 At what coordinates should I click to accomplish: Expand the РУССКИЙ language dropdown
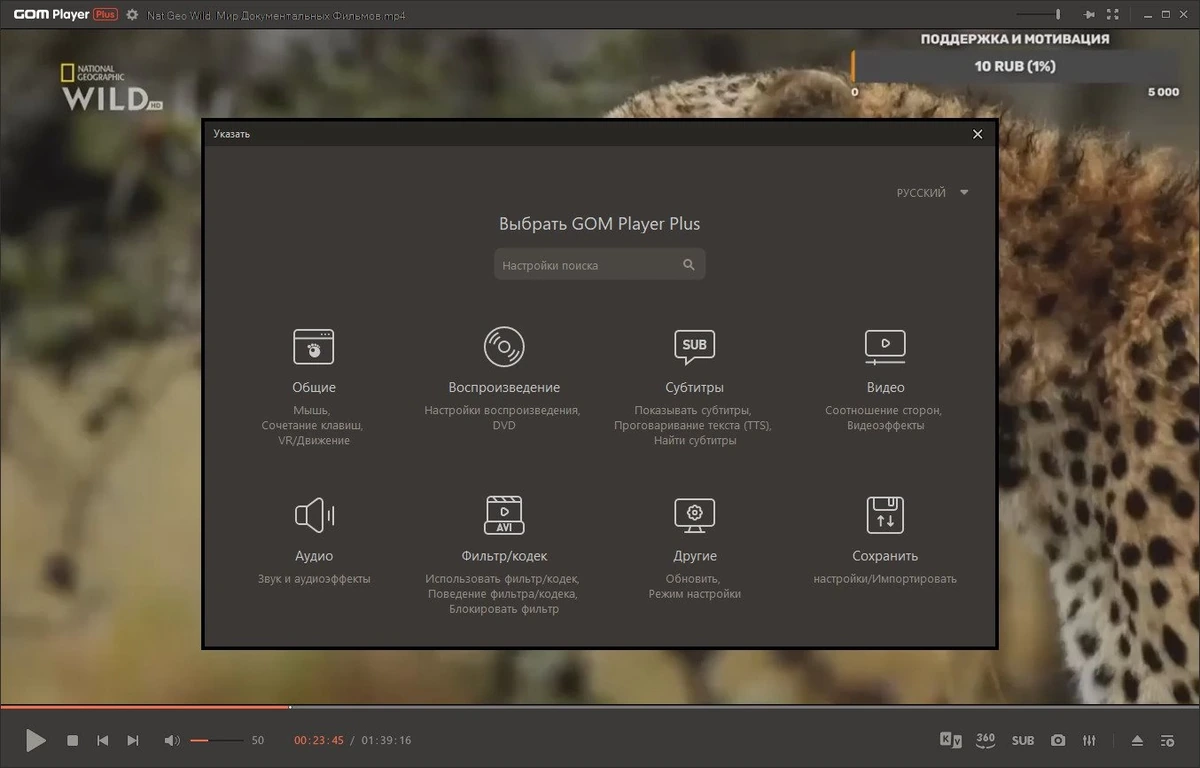(933, 193)
